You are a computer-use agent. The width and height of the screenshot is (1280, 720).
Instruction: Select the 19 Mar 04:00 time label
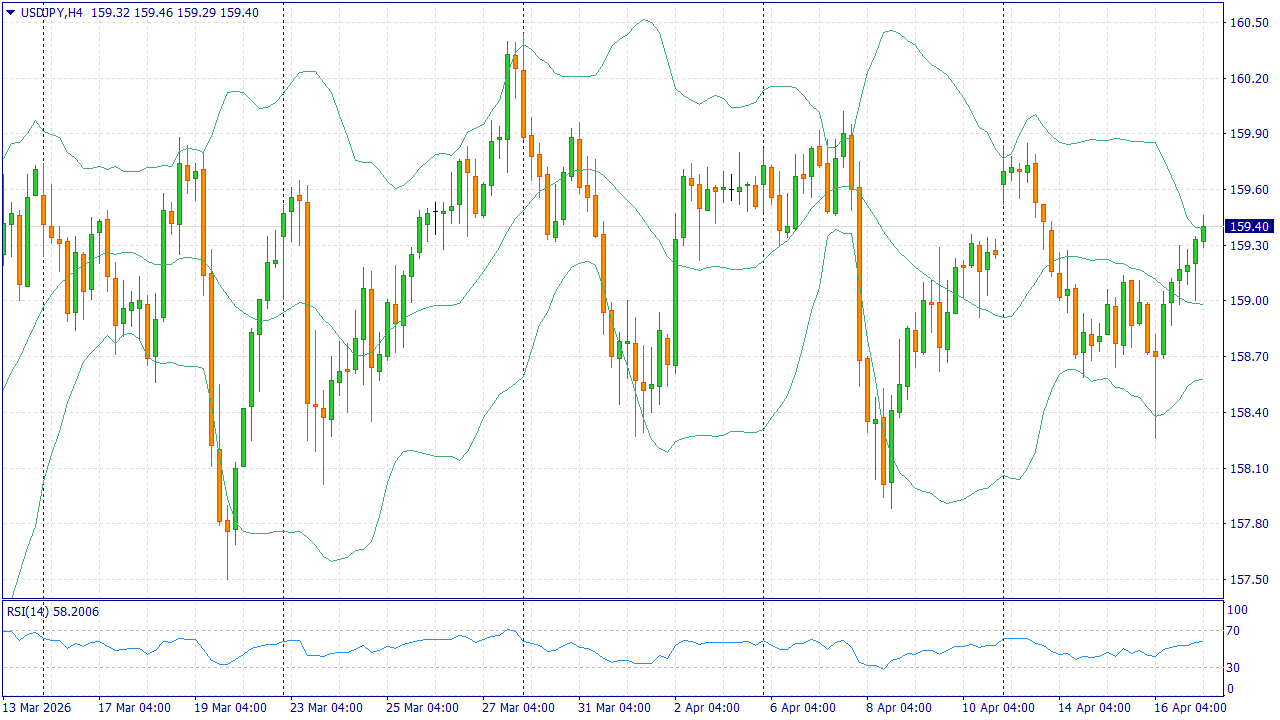230,707
